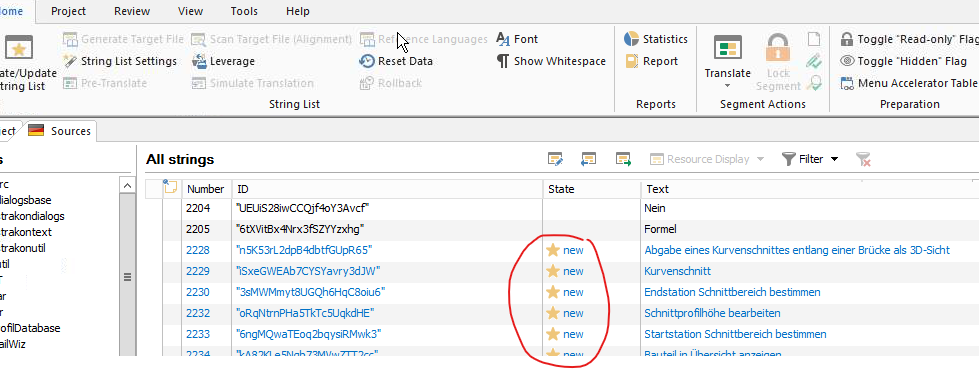Viewport: 979px width, 369px height.
Task: Select the trakondialogs tree item
Action: 32,216
